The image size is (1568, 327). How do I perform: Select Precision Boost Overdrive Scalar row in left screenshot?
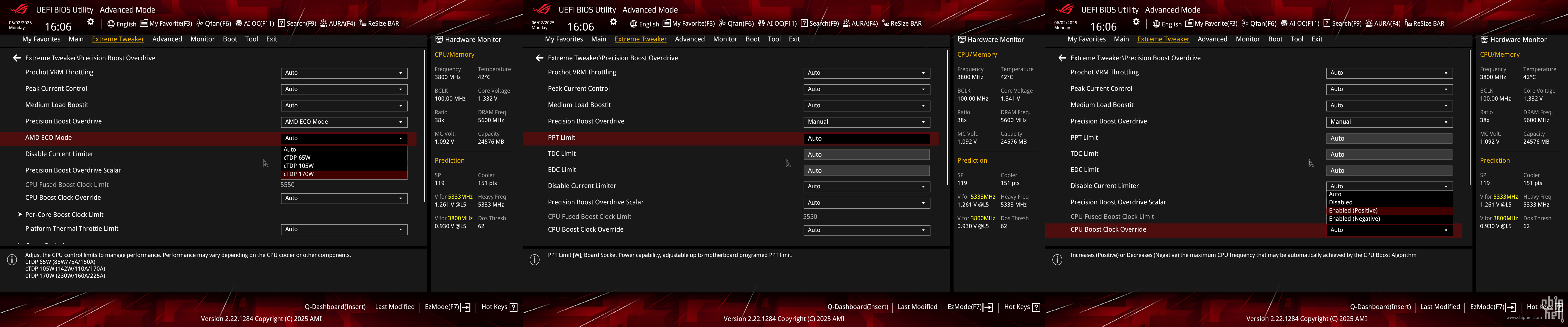tap(208, 171)
